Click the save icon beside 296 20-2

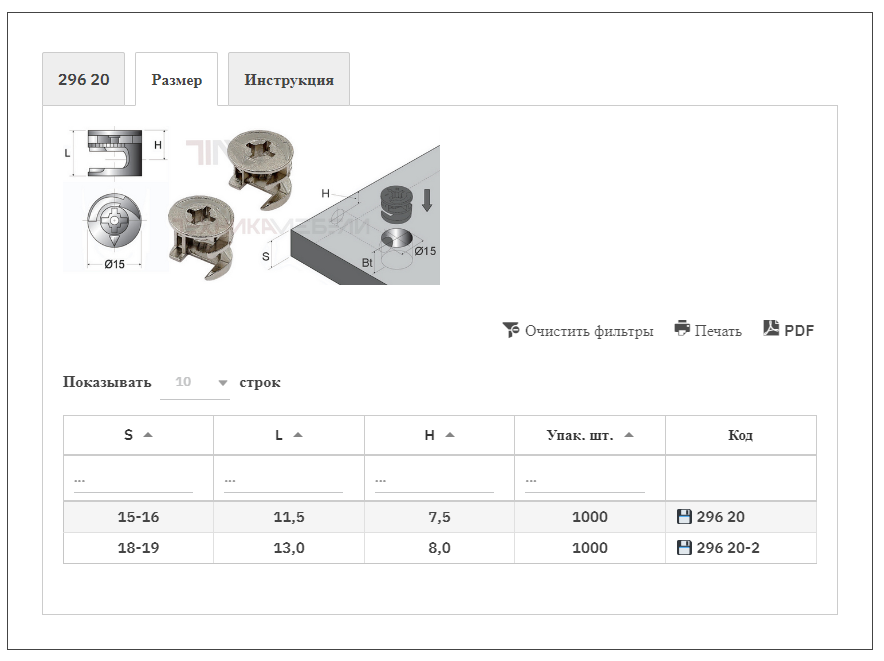pos(684,548)
